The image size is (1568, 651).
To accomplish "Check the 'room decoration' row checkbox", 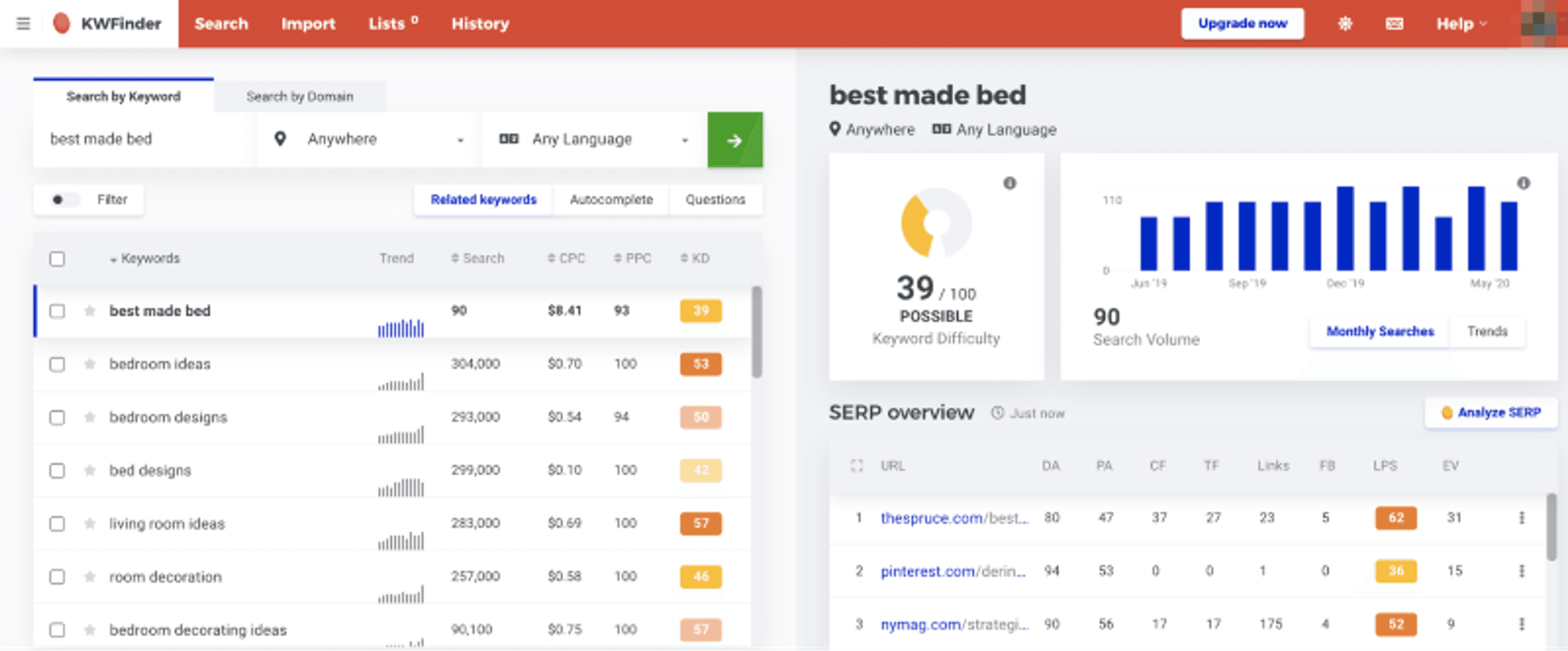I will point(57,577).
